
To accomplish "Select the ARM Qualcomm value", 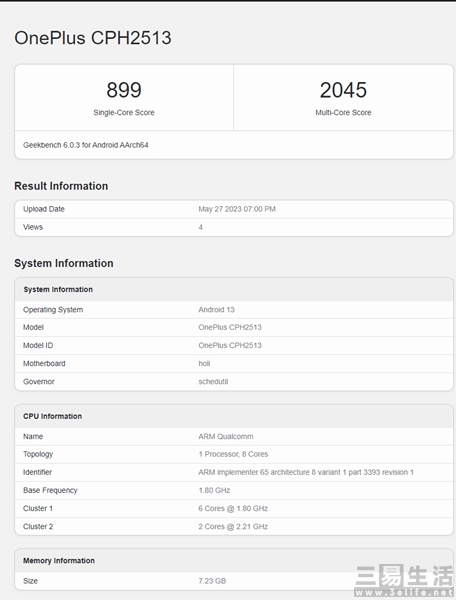I will [226, 436].
